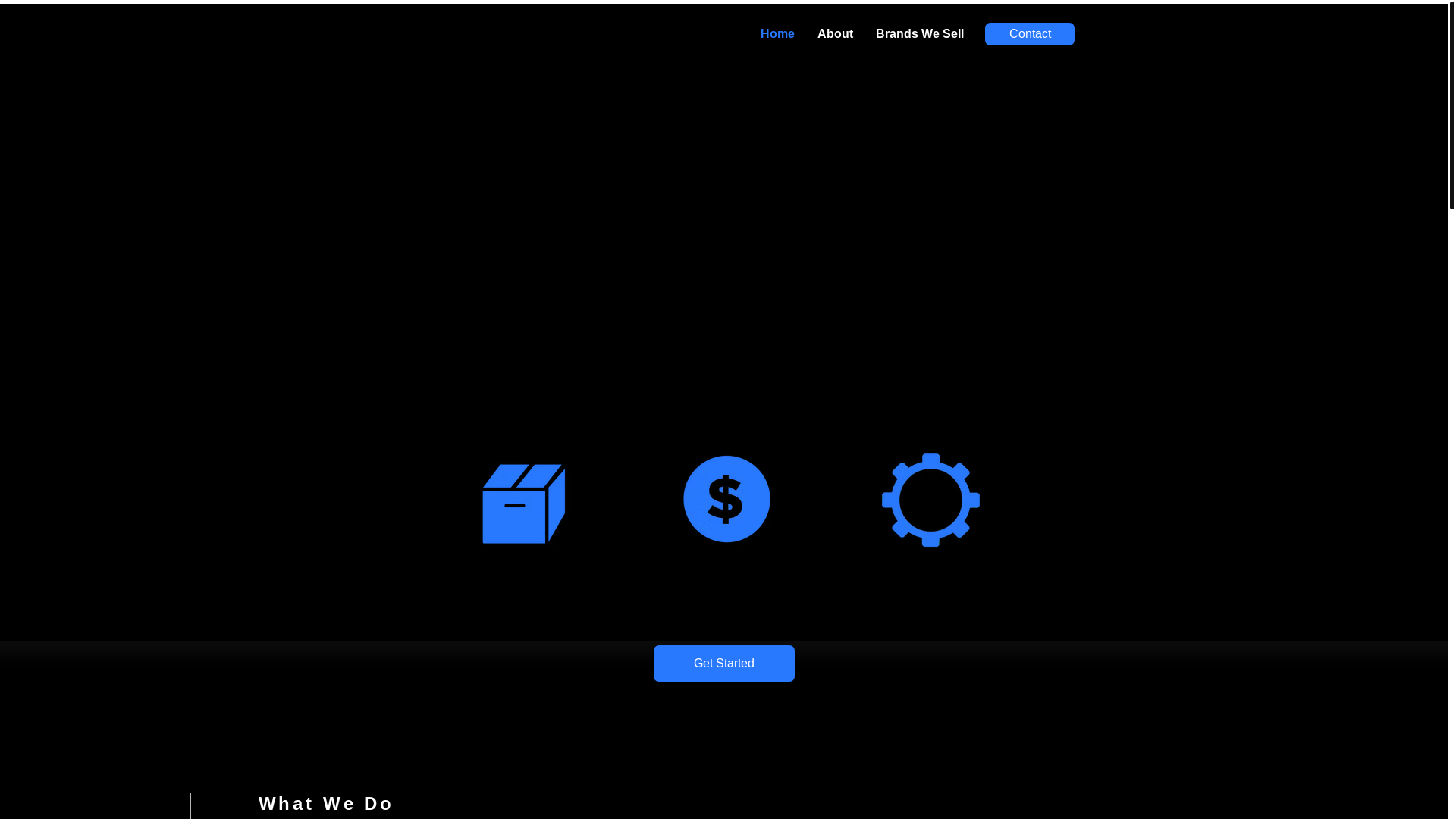The image size is (1456, 819).
Task: Open the Brands We Sell menu item
Action: click(x=920, y=34)
